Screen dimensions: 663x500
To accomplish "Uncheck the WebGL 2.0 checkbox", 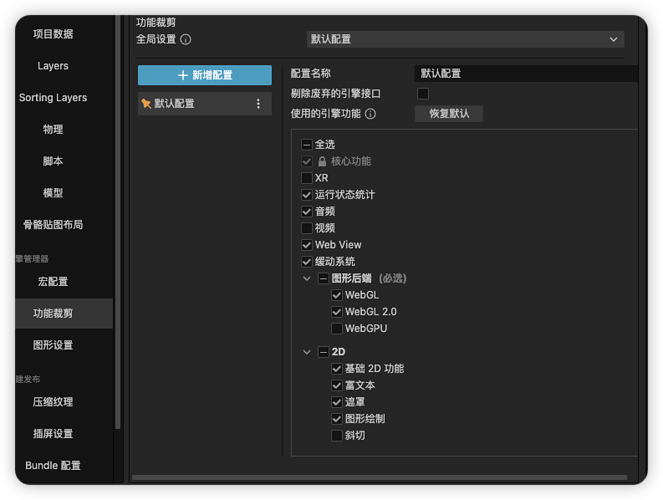I will (x=337, y=311).
